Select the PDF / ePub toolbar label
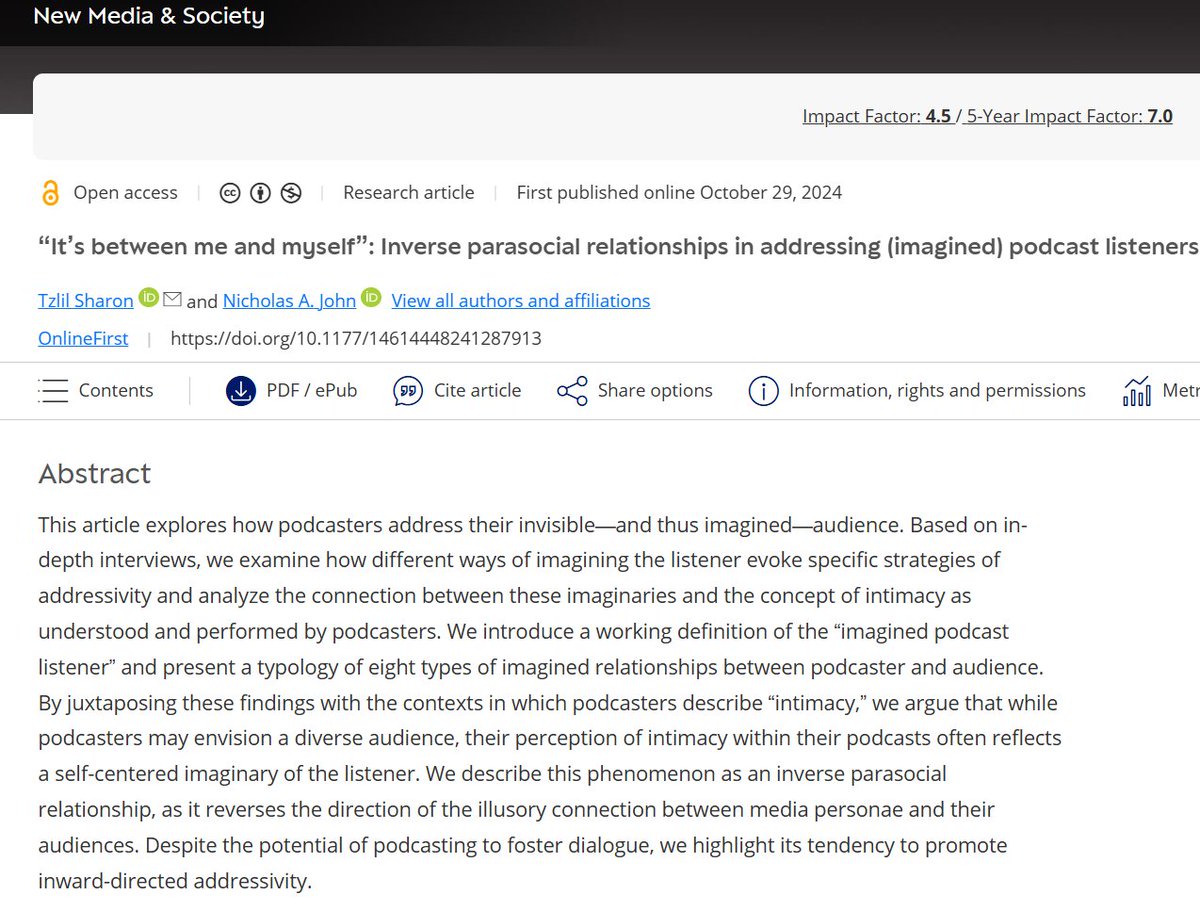Image resolution: width=1200 pixels, height=911 pixels. point(312,390)
